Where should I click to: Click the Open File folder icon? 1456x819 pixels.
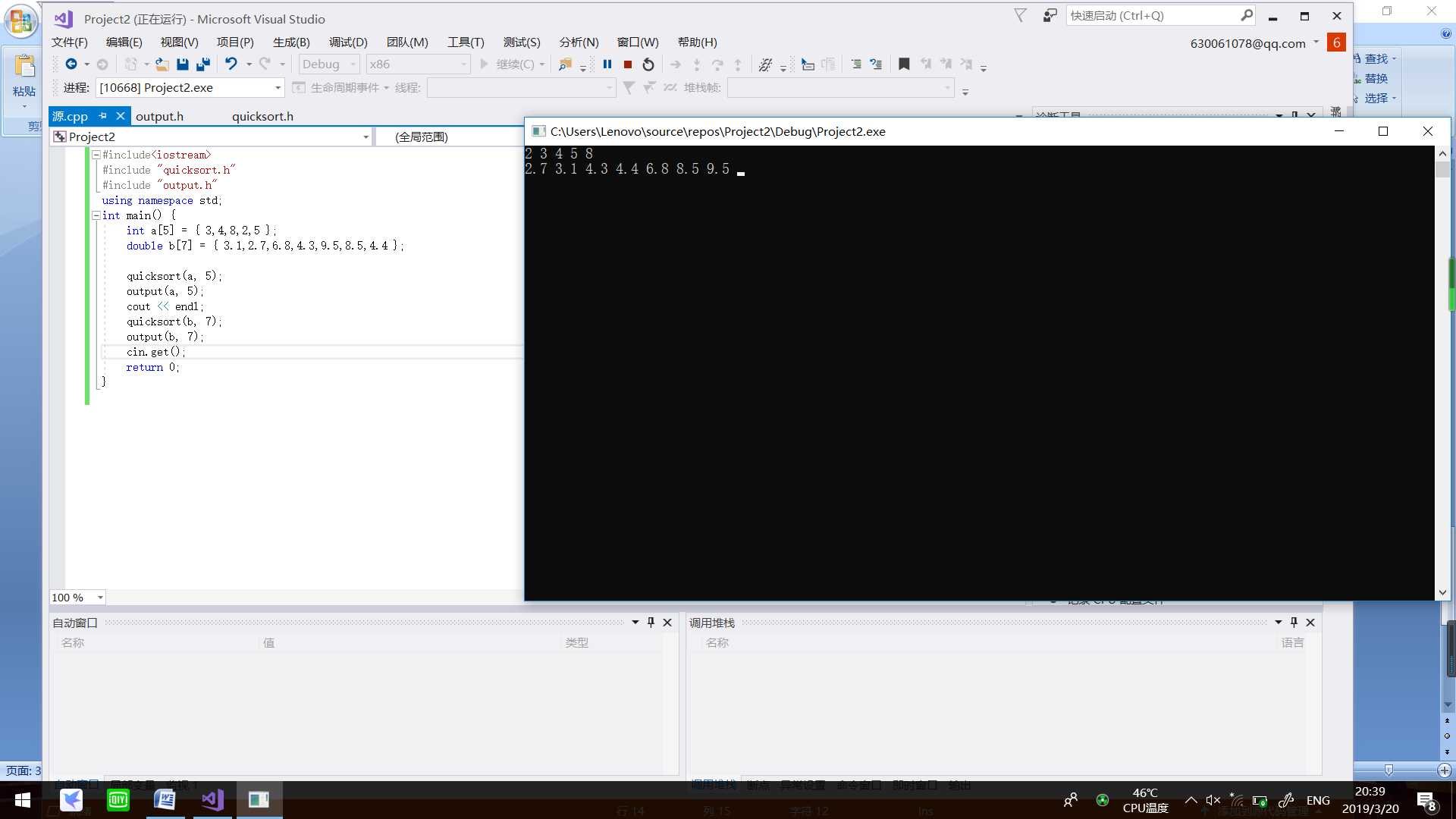162,64
